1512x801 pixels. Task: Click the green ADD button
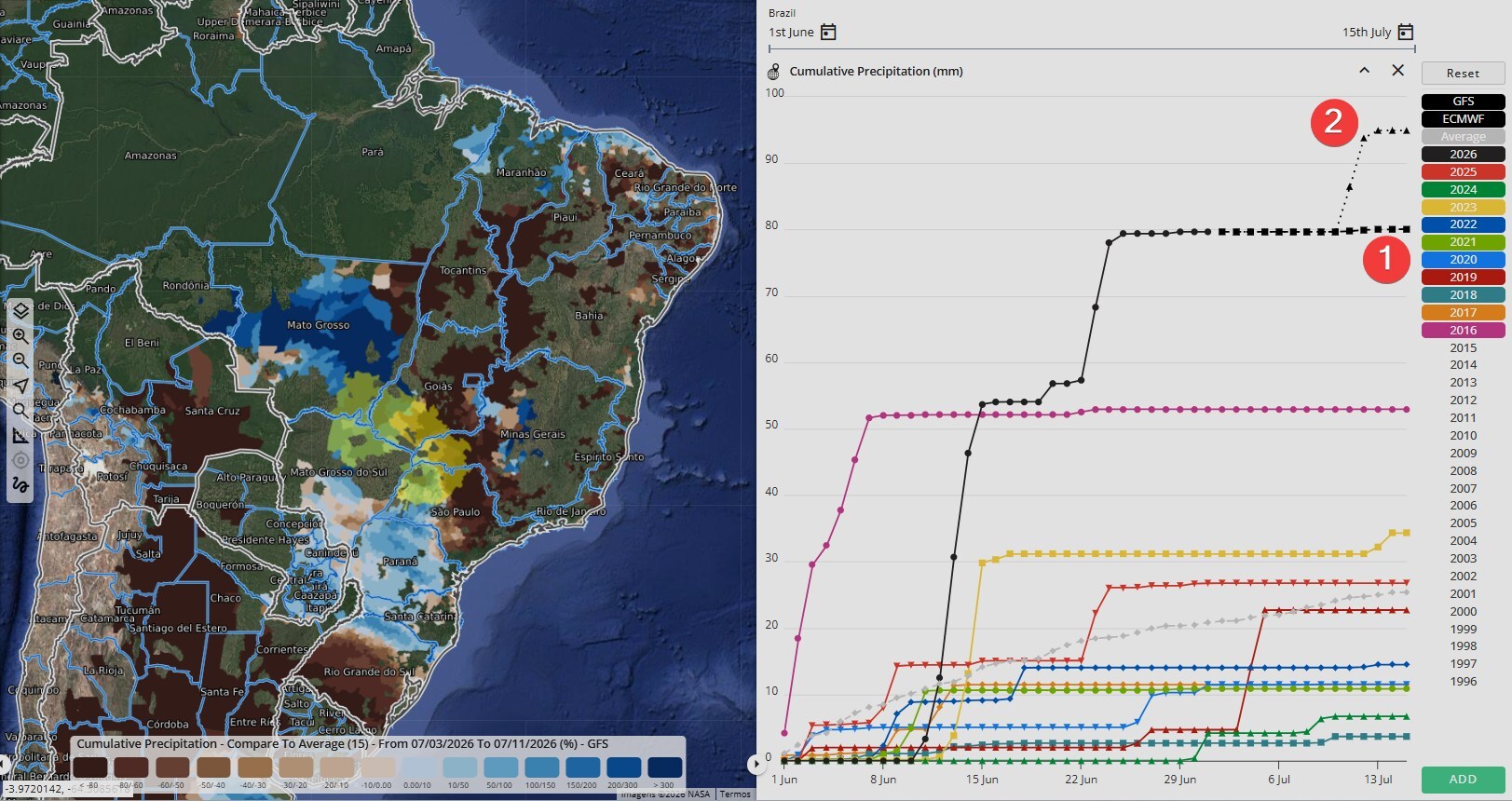pos(1463,780)
